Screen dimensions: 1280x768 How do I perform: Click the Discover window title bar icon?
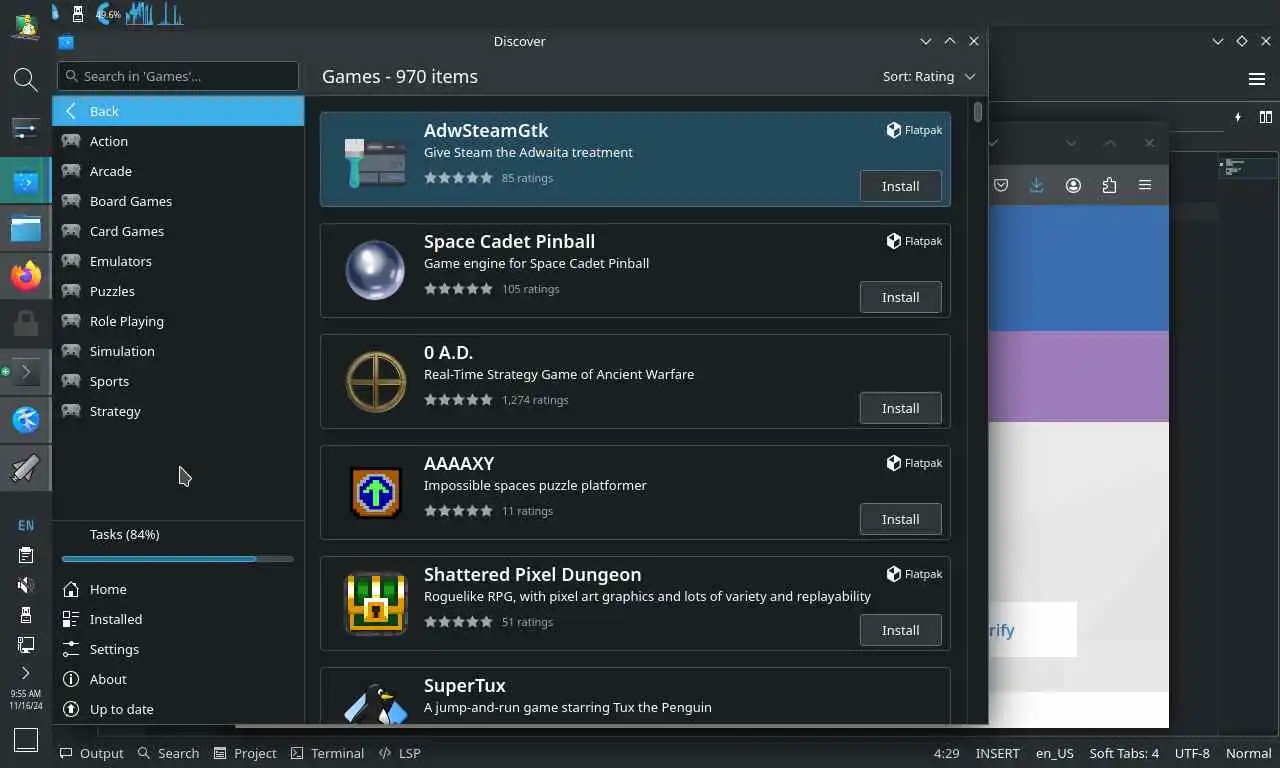pos(66,41)
